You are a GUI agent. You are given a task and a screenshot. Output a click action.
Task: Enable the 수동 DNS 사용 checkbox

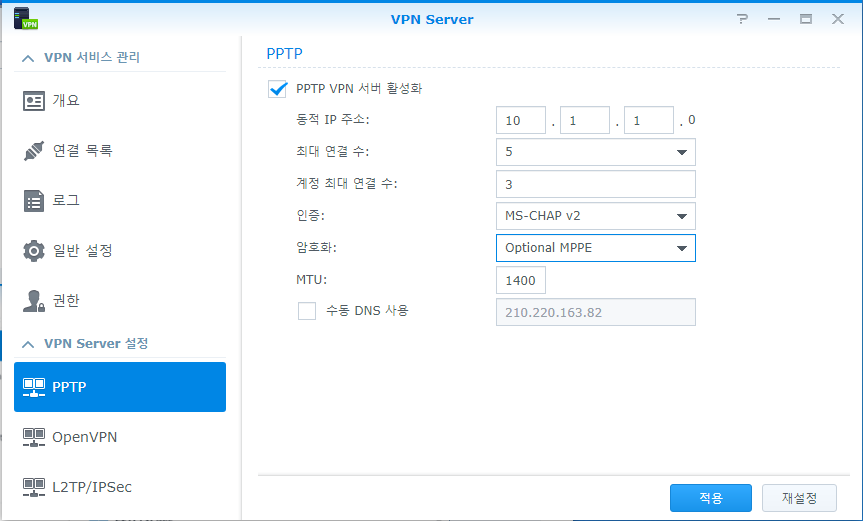(x=307, y=311)
